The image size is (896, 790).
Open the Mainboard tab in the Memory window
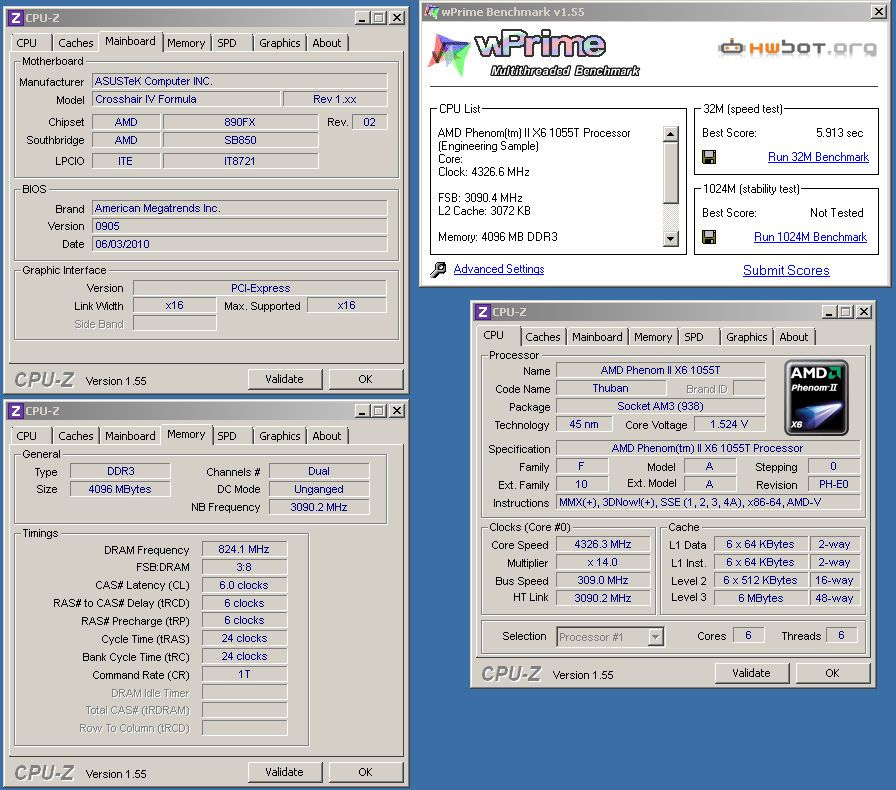tap(130, 436)
